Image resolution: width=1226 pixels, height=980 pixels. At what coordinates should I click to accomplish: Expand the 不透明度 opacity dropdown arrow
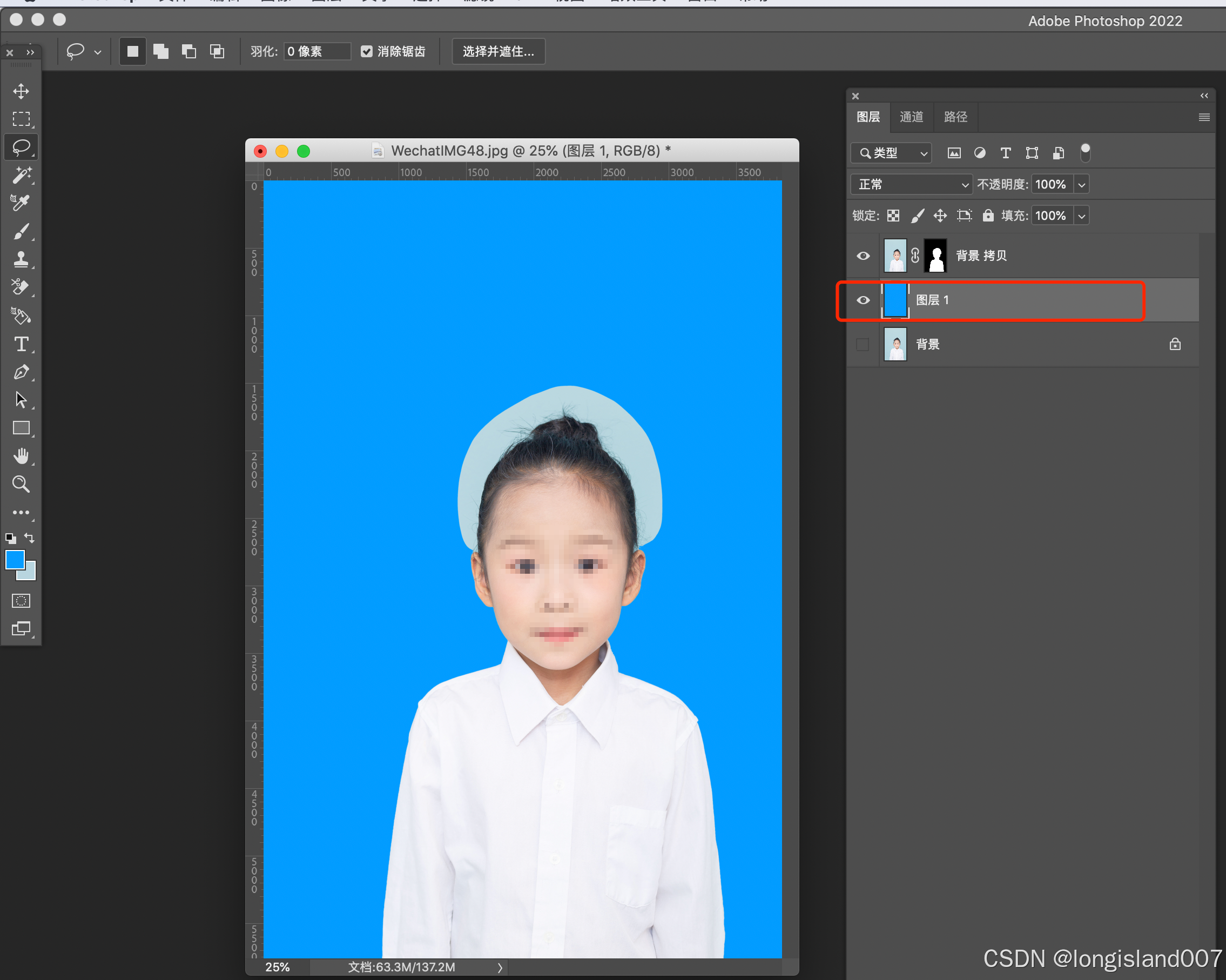point(1082,184)
